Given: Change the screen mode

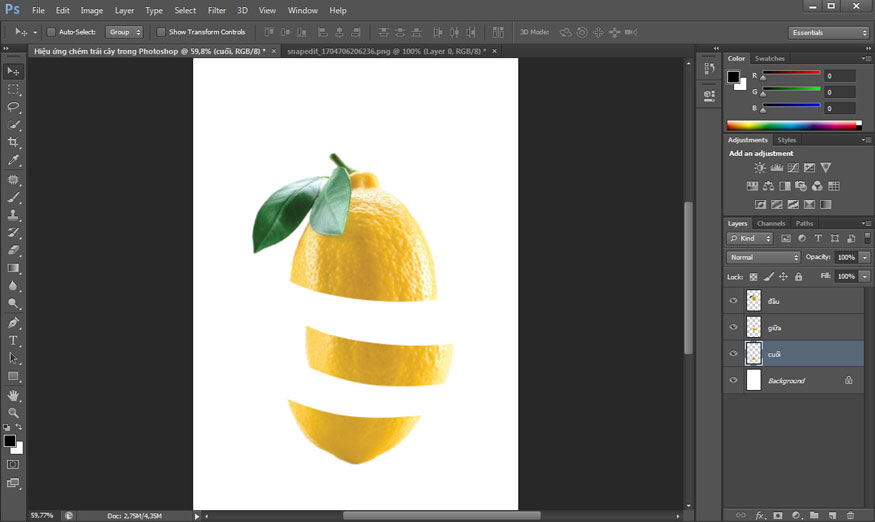Looking at the screenshot, I should [x=13, y=483].
